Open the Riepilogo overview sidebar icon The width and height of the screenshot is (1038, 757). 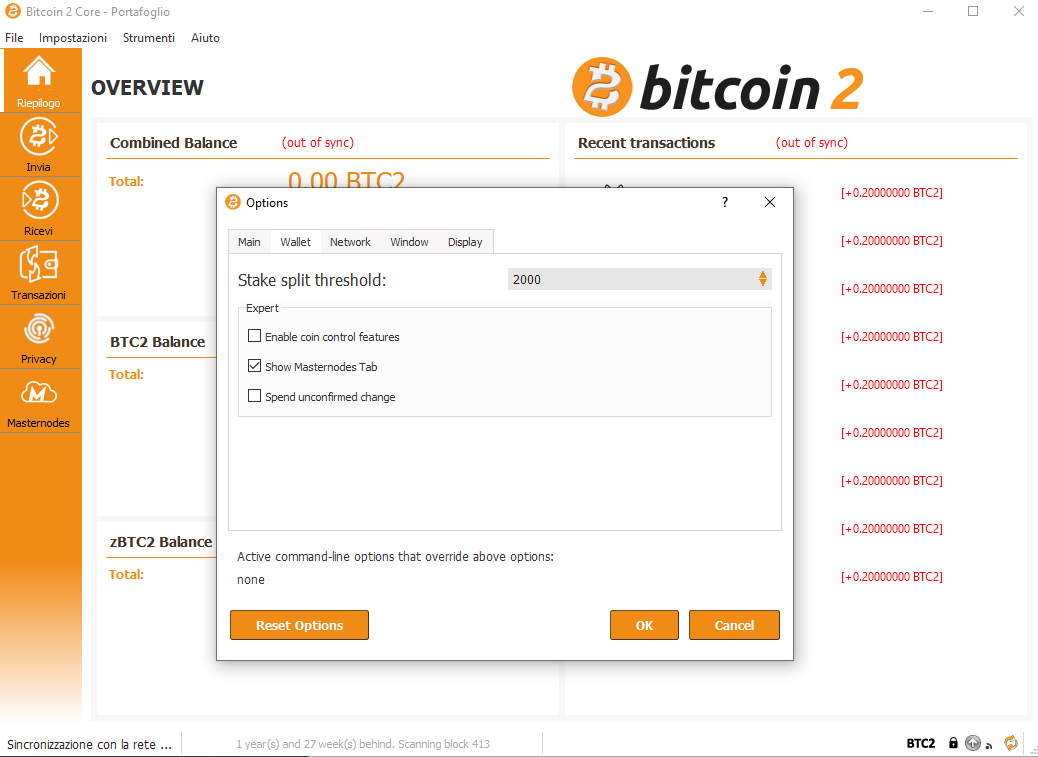pyautogui.click(x=40, y=79)
